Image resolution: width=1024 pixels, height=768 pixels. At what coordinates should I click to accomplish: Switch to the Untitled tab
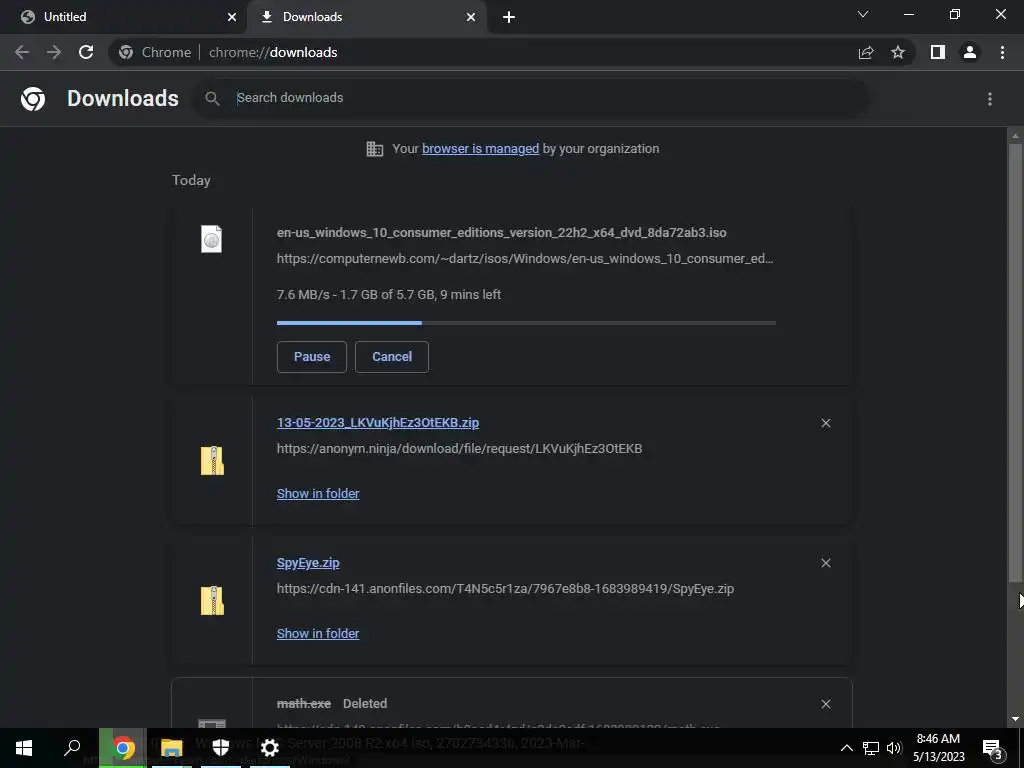click(124, 17)
